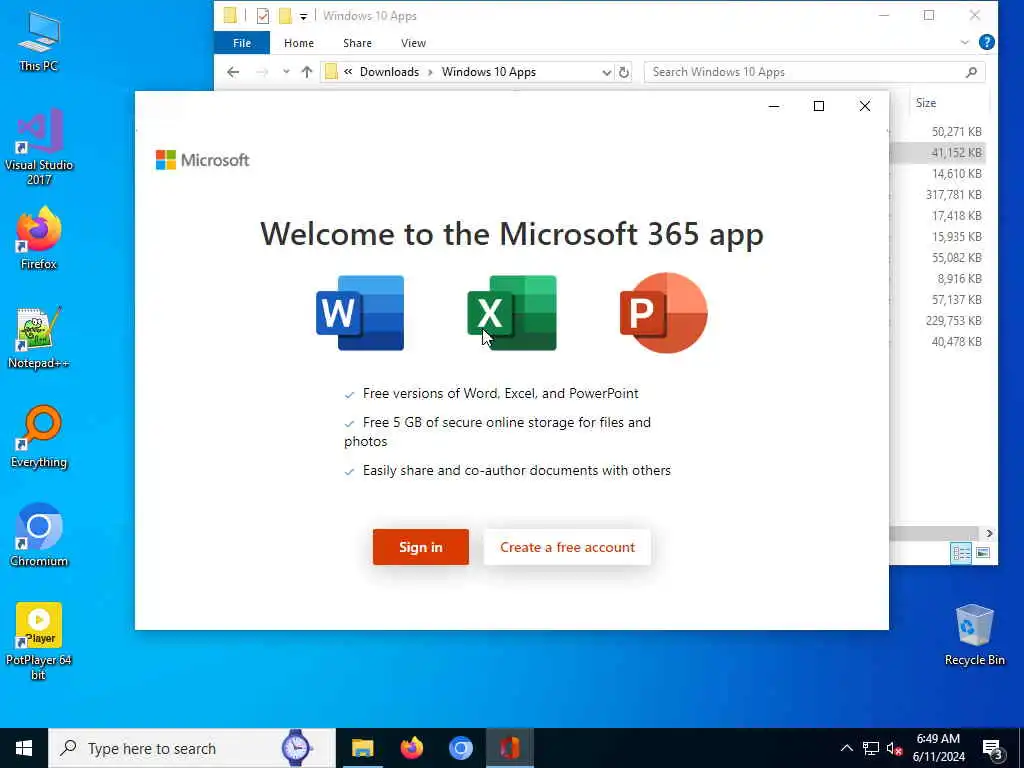
Task: Show hidden system tray icons
Action: point(846,748)
